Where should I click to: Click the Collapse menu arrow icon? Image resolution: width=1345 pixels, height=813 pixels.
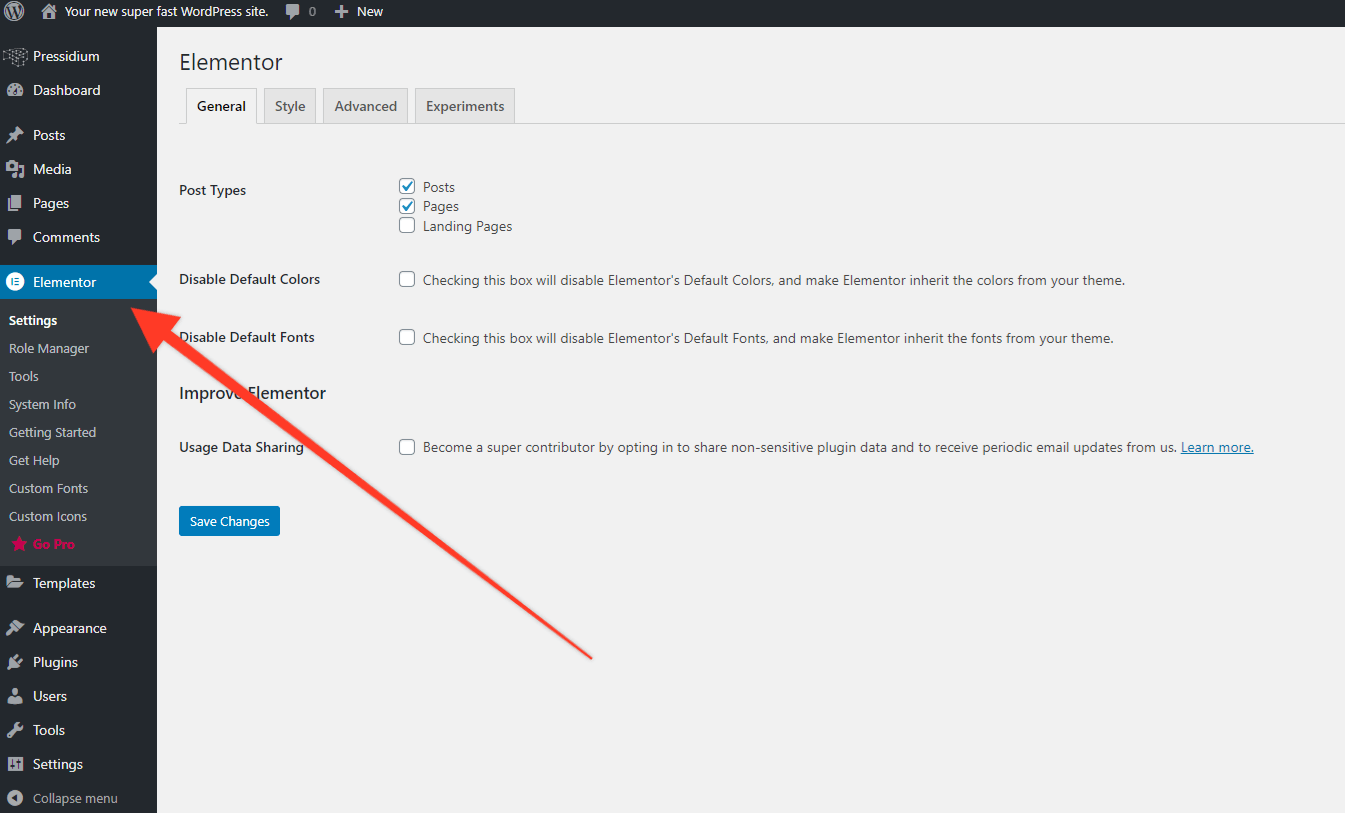click(x=15, y=798)
